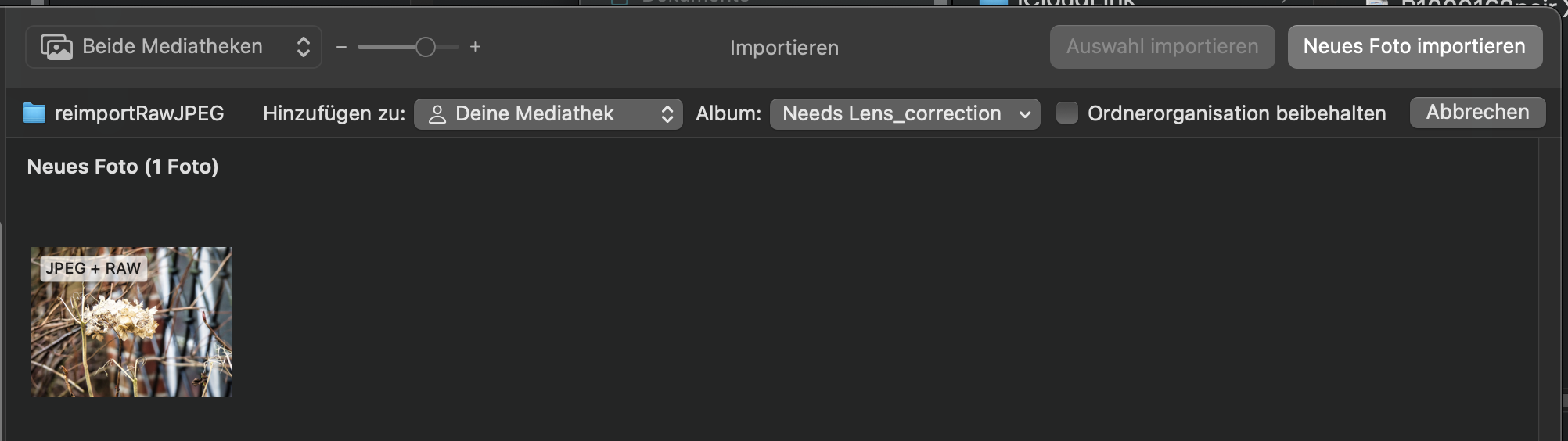This screenshot has width=1568, height=441.
Task: Enable the Ordnerorganisation beibehalten checkbox
Action: click(1067, 113)
